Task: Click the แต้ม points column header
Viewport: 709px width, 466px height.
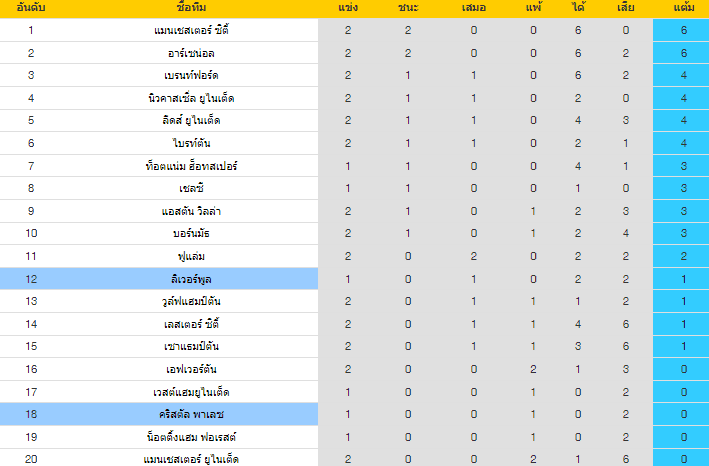Action: pos(683,7)
